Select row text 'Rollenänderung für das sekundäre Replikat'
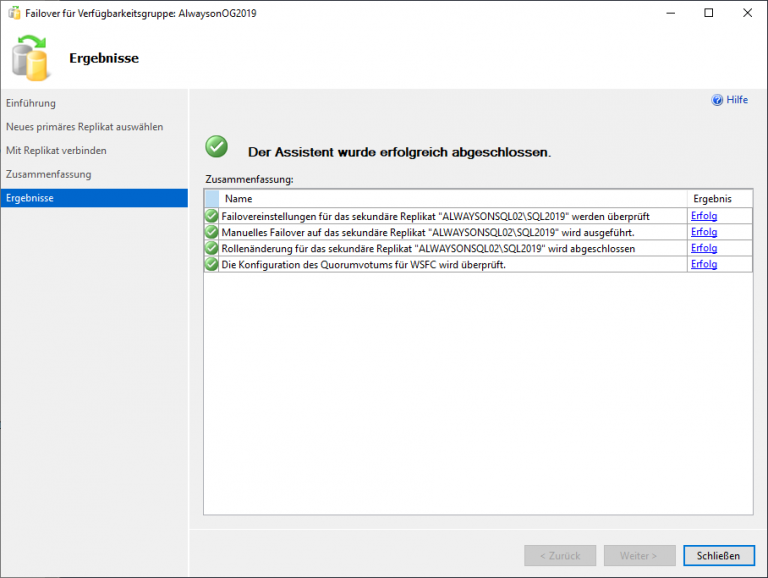768x578 pixels. pyautogui.click(x=428, y=249)
